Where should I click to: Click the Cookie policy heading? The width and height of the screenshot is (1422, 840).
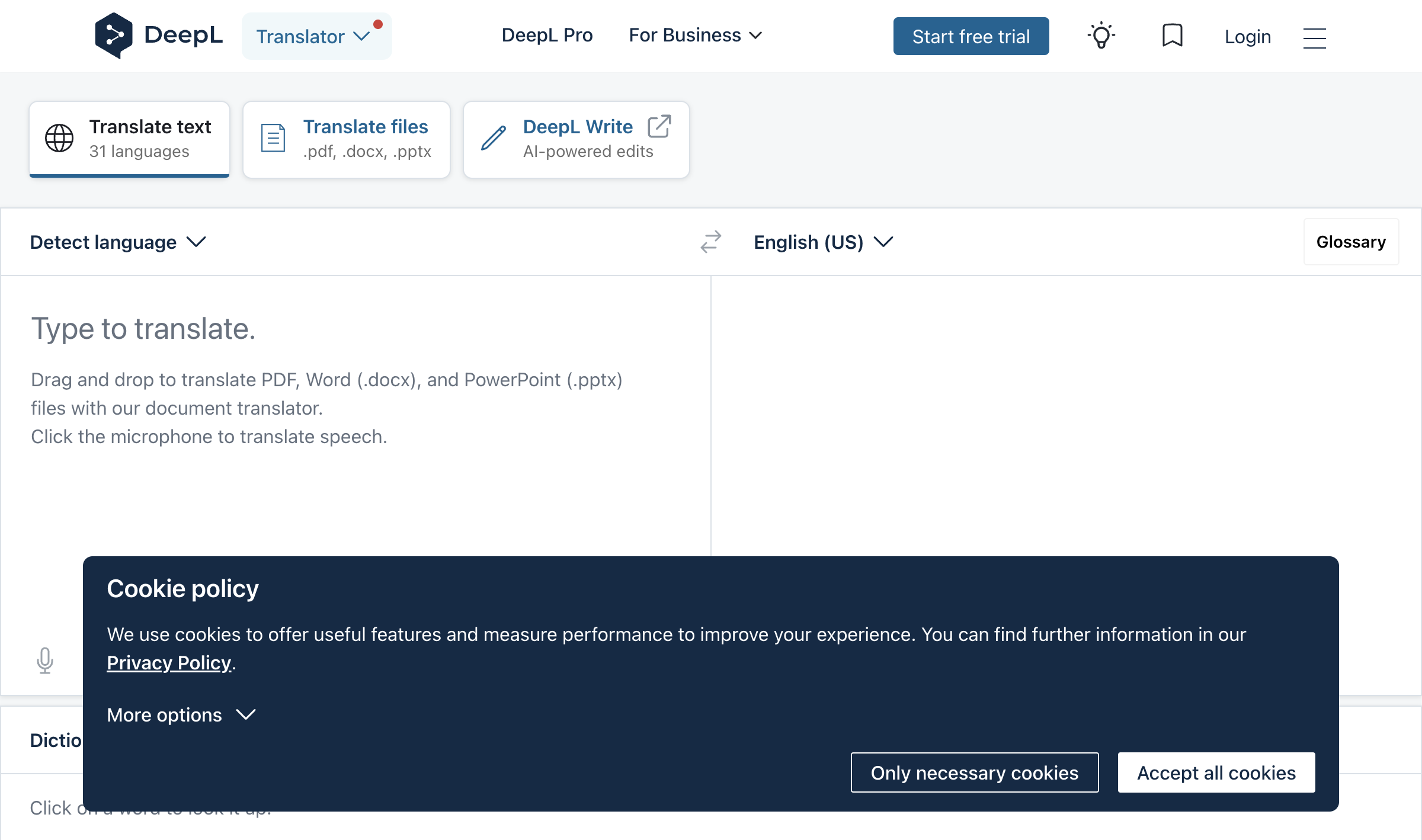pyautogui.click(x=182, y=589)
